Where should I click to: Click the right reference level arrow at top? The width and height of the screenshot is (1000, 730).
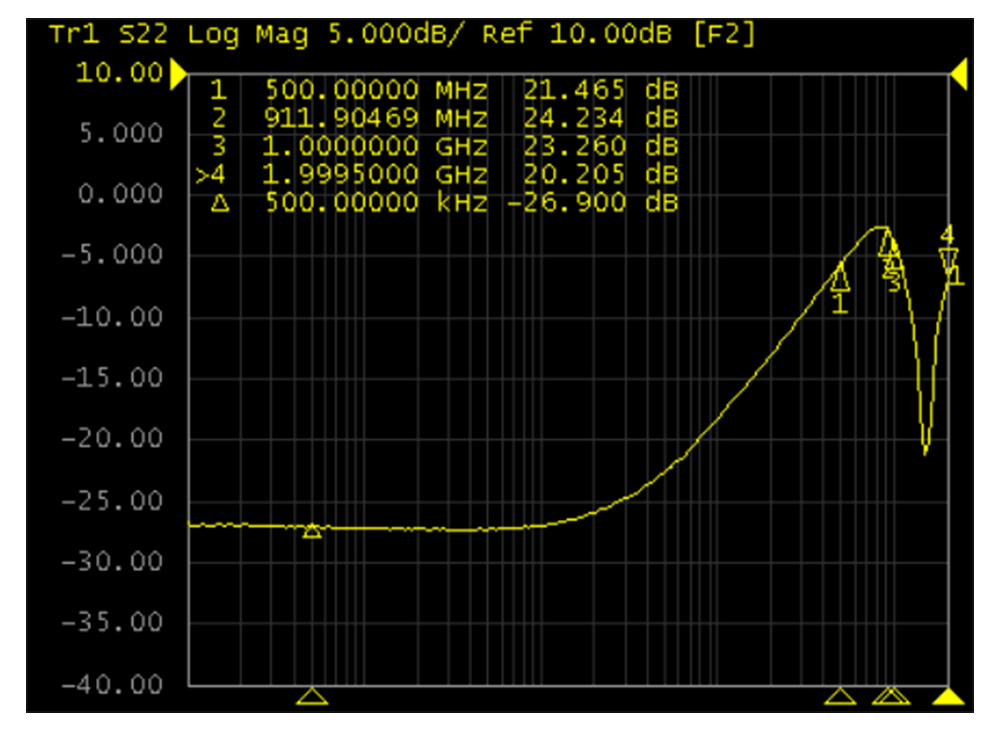[957, 73]
